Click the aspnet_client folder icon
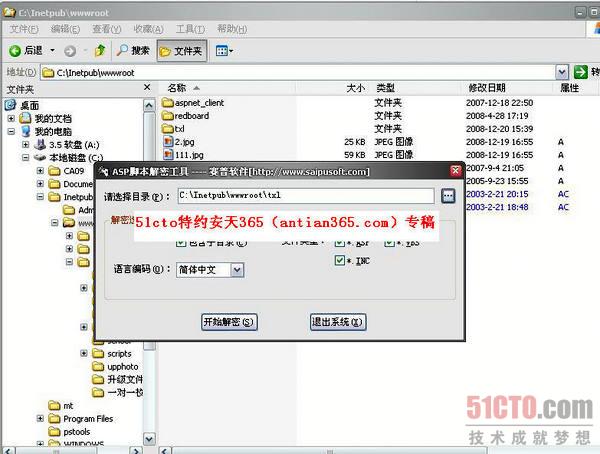This screenshot has height=454, width=600. pyautogui.click(x=167, y=103)
